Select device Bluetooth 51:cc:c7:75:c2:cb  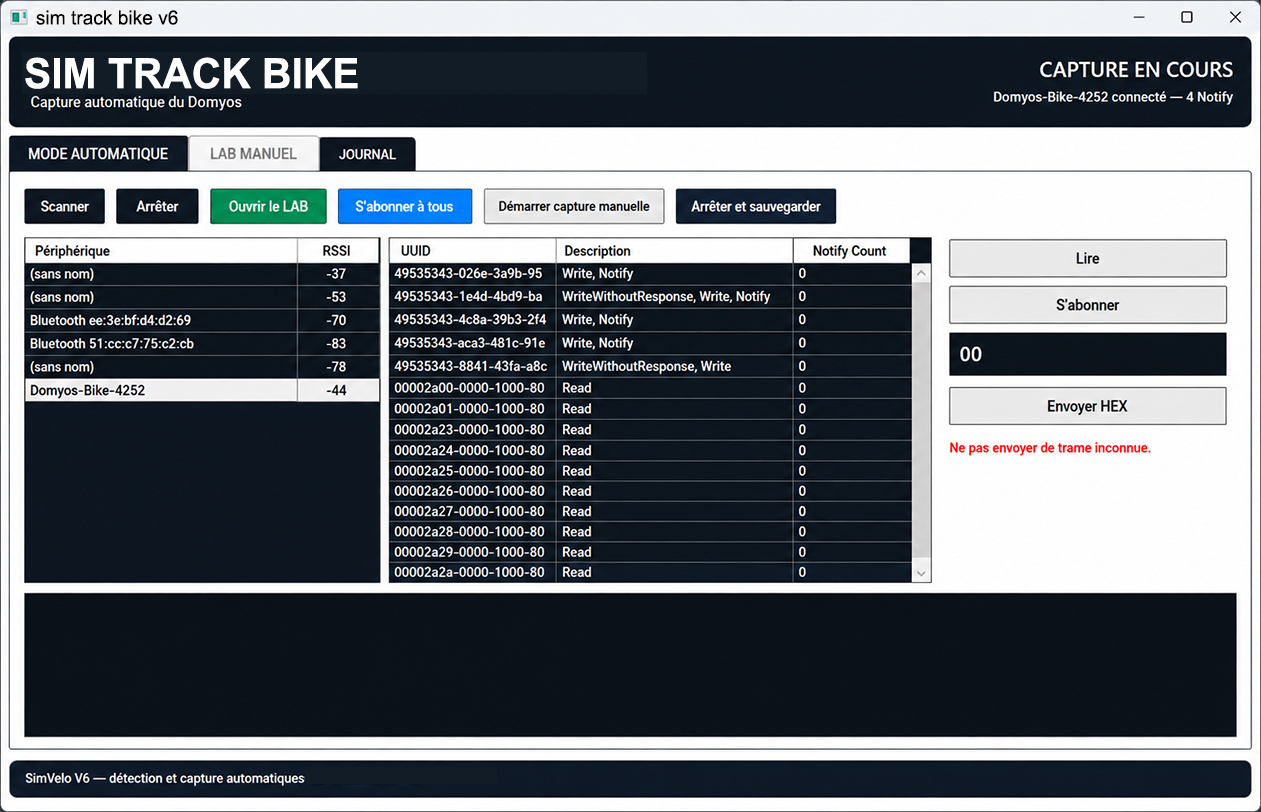[x=202, y=343]
